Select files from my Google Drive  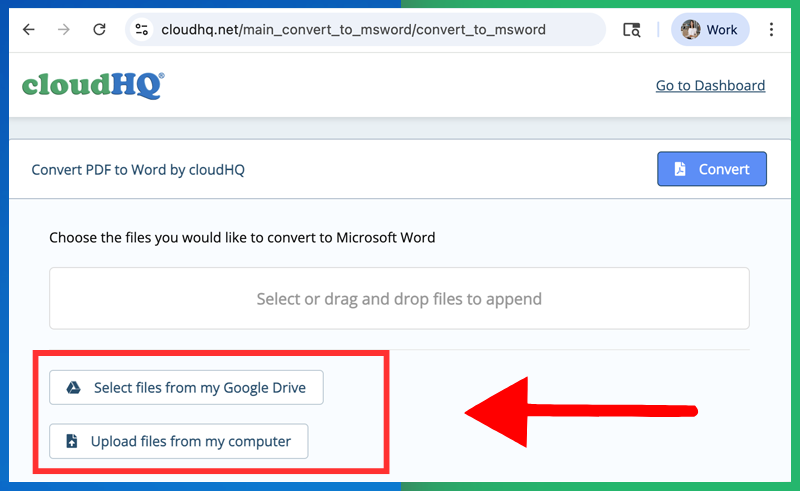[186, 387]
